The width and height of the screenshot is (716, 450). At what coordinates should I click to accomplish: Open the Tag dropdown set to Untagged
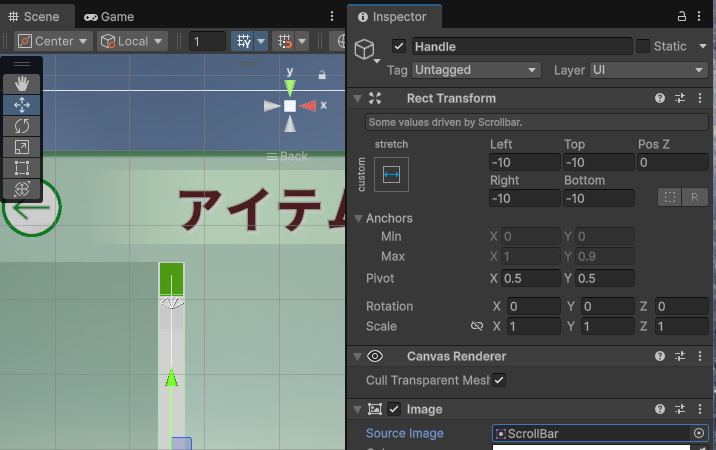pyautogui.click(x=477, y=70)
